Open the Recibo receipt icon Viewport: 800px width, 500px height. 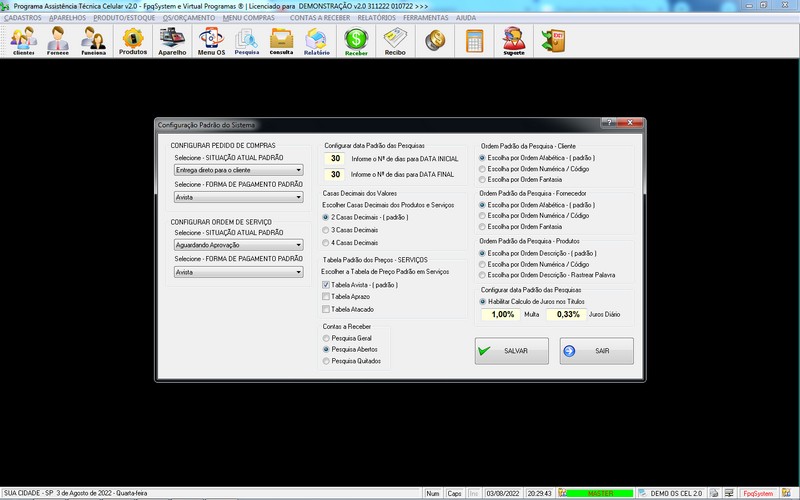click(395, 41)
